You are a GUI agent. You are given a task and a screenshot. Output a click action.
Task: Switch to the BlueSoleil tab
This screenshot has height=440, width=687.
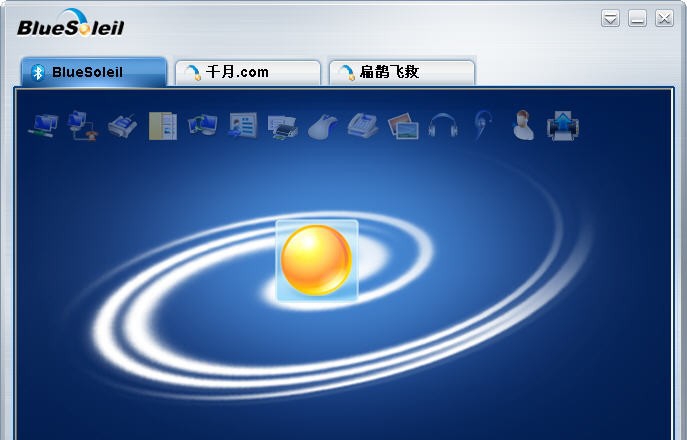pyautogui.click(x=94, y=72)
